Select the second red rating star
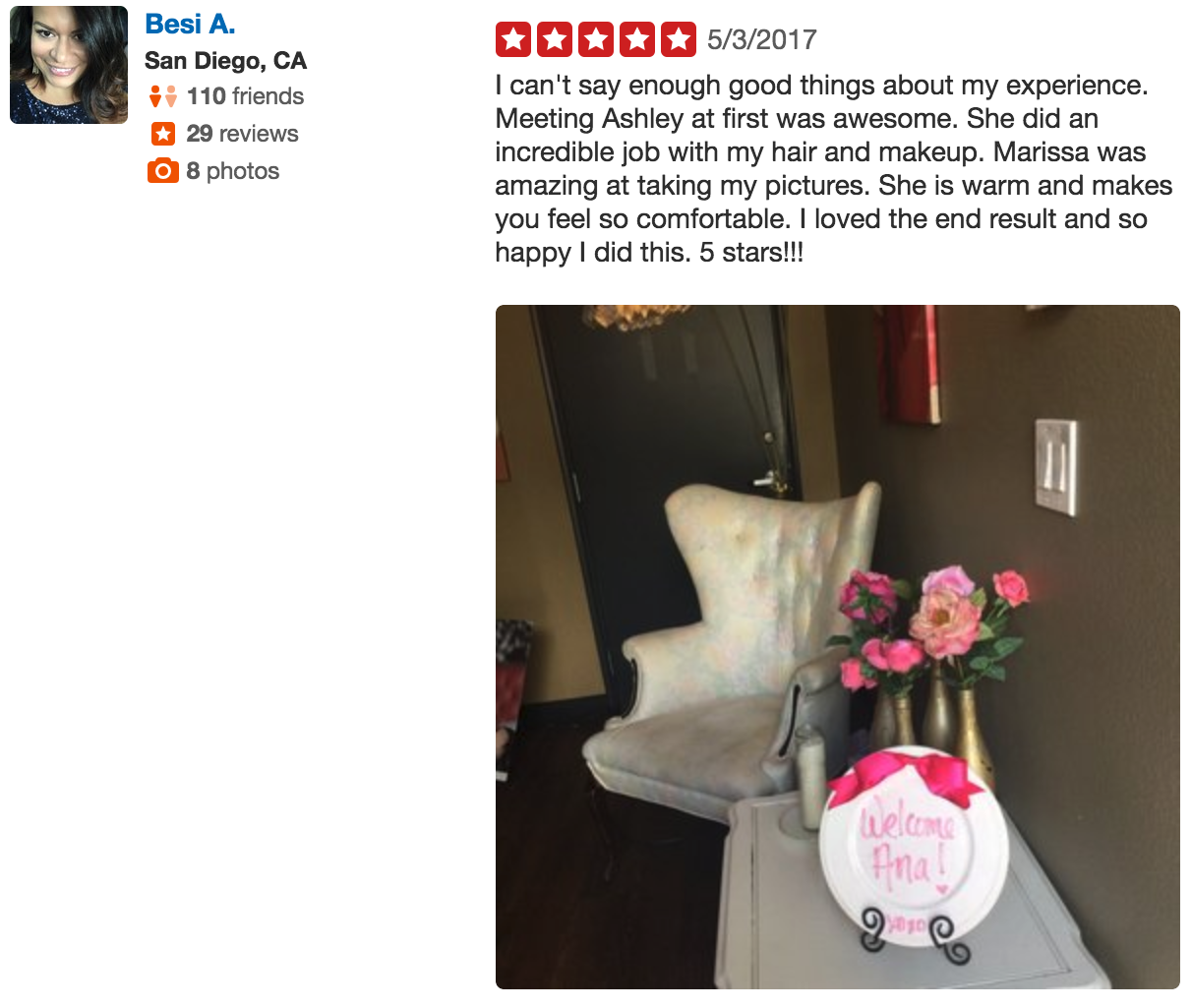 click(555, 40)
